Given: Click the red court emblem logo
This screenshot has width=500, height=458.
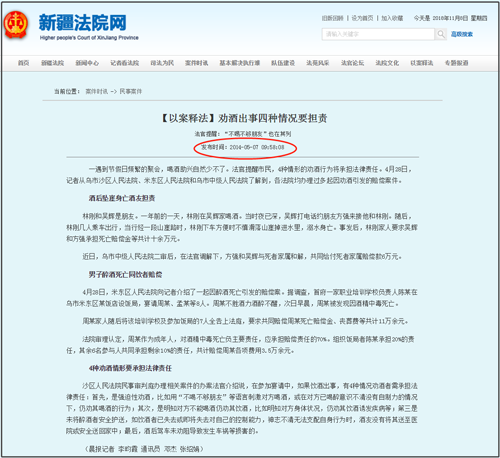Looking at the screenshot, I should pos(15,25).
